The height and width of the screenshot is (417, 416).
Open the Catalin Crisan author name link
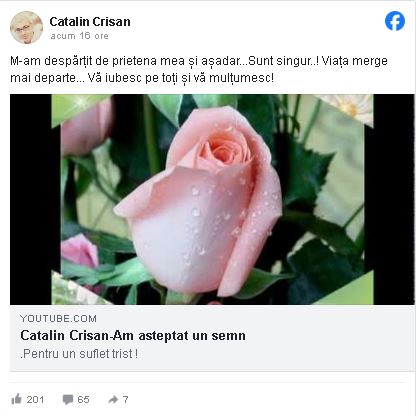[90, 22]
